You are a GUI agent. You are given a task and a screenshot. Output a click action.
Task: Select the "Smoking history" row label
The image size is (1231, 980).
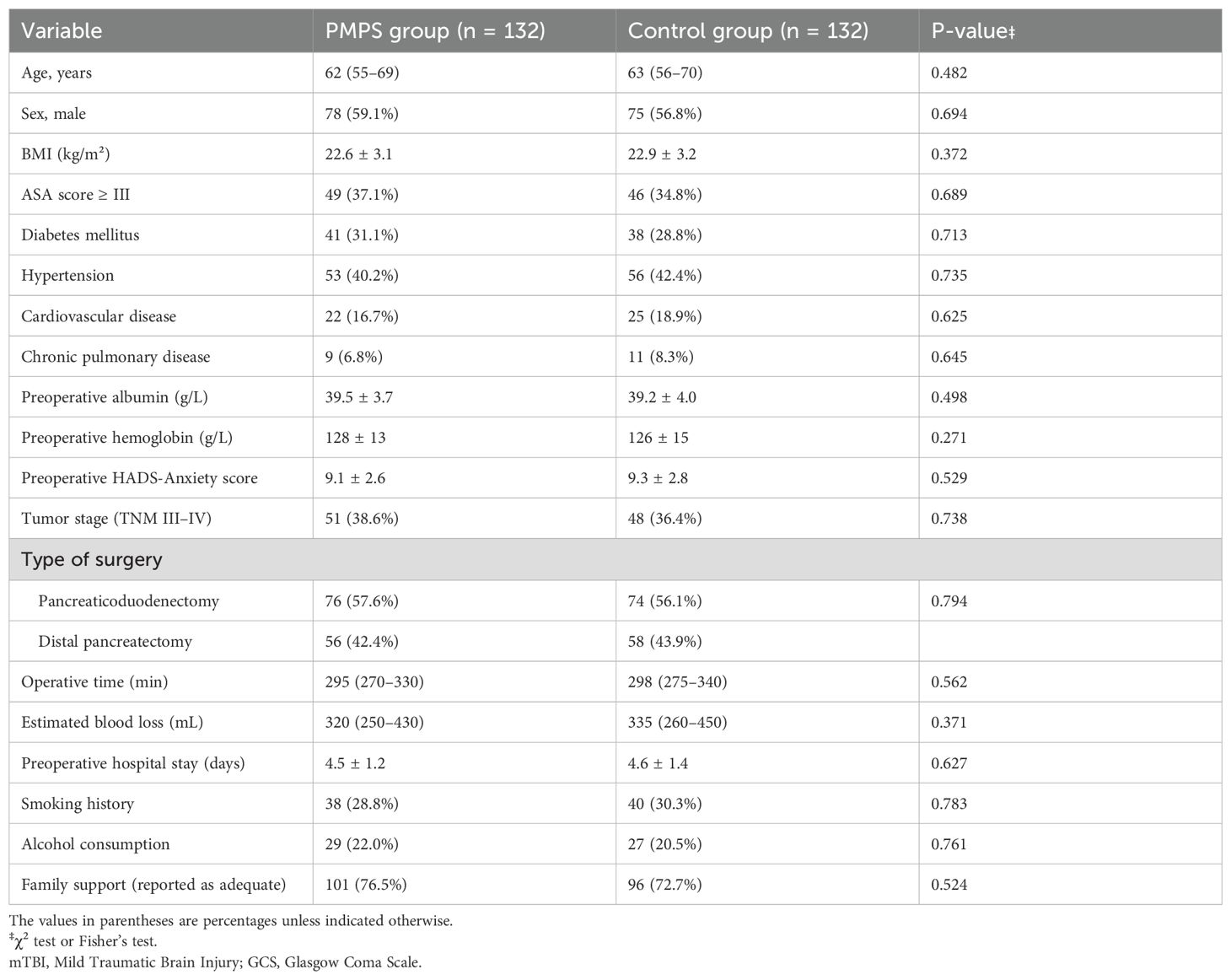pyautogui.click(x=78, y=804)
